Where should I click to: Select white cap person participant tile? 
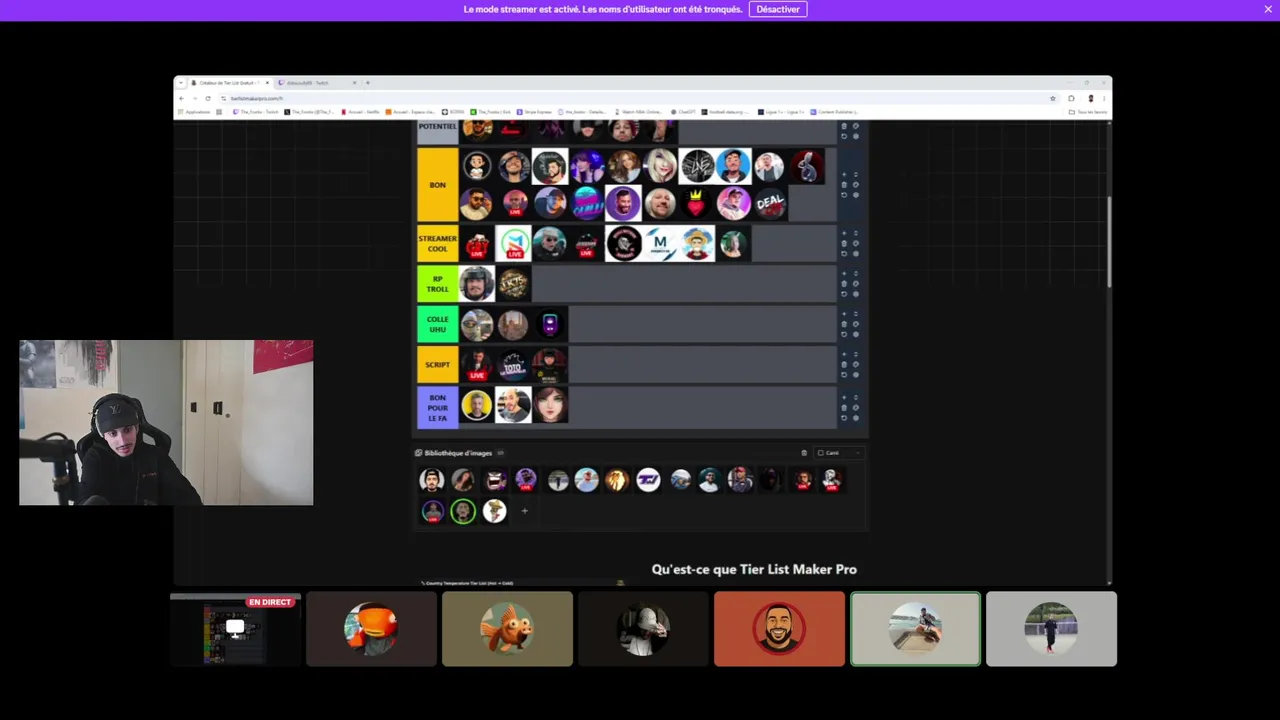tap(643, 629)
